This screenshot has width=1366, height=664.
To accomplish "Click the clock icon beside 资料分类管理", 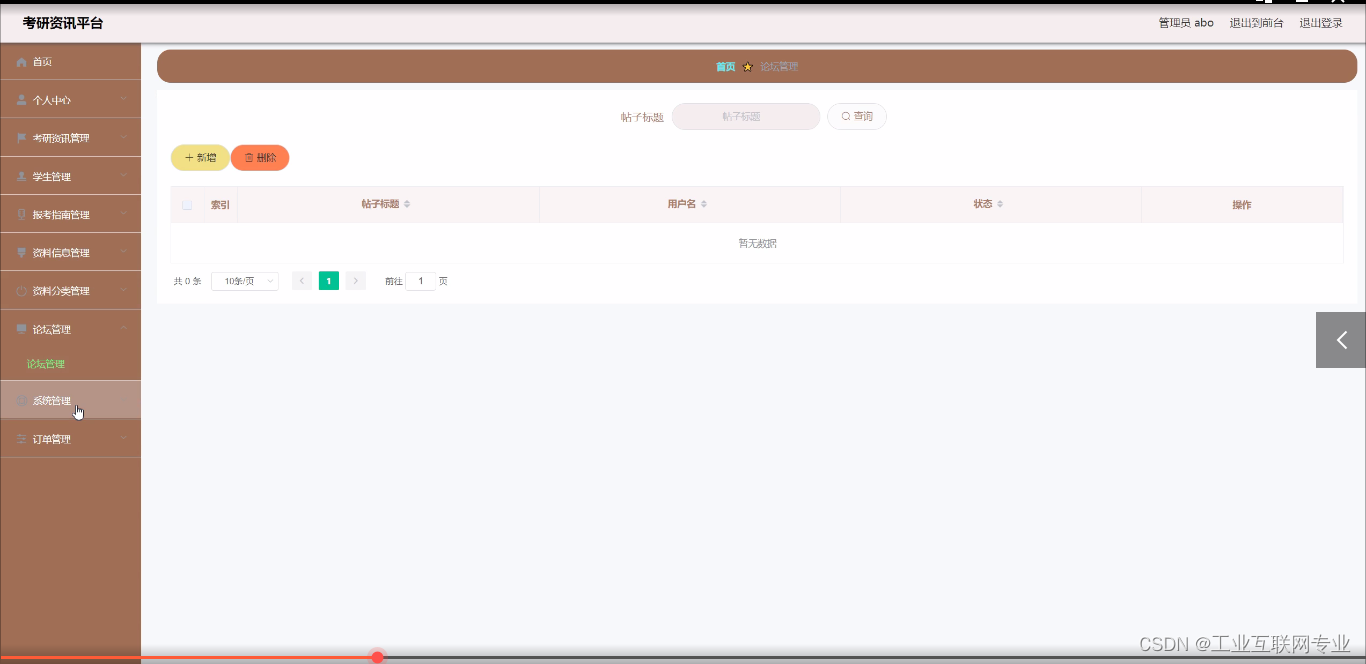I will point(21,290).
